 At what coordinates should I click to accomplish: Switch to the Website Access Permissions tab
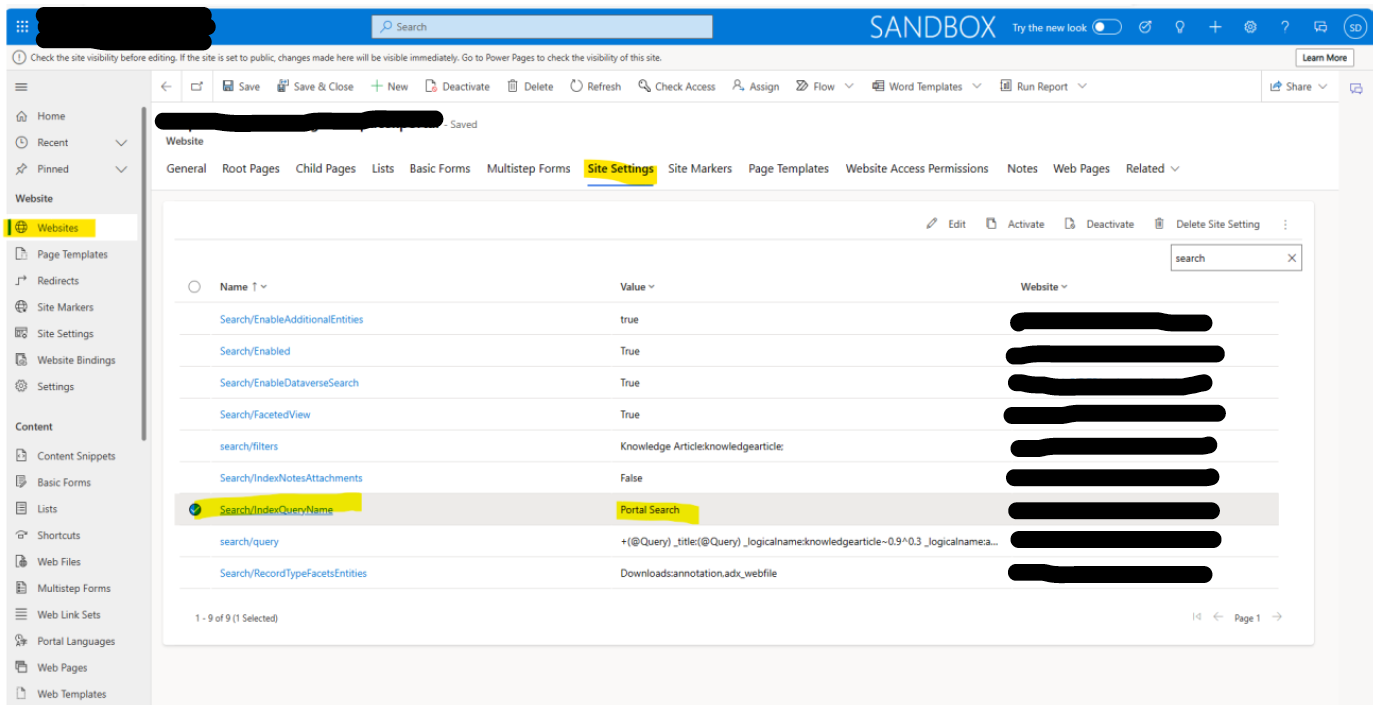(x=917, y=169)
